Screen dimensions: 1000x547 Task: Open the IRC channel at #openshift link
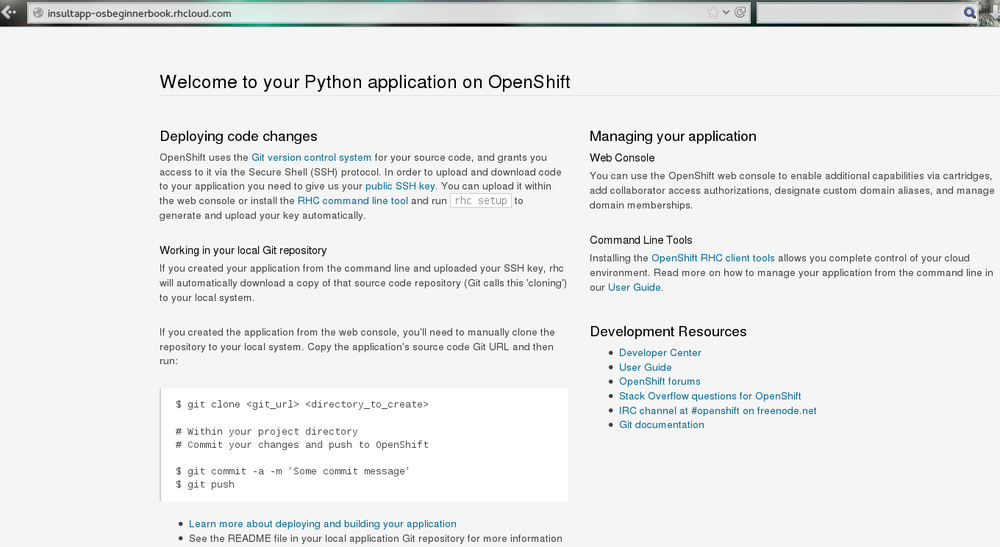[x=717, y=411]
